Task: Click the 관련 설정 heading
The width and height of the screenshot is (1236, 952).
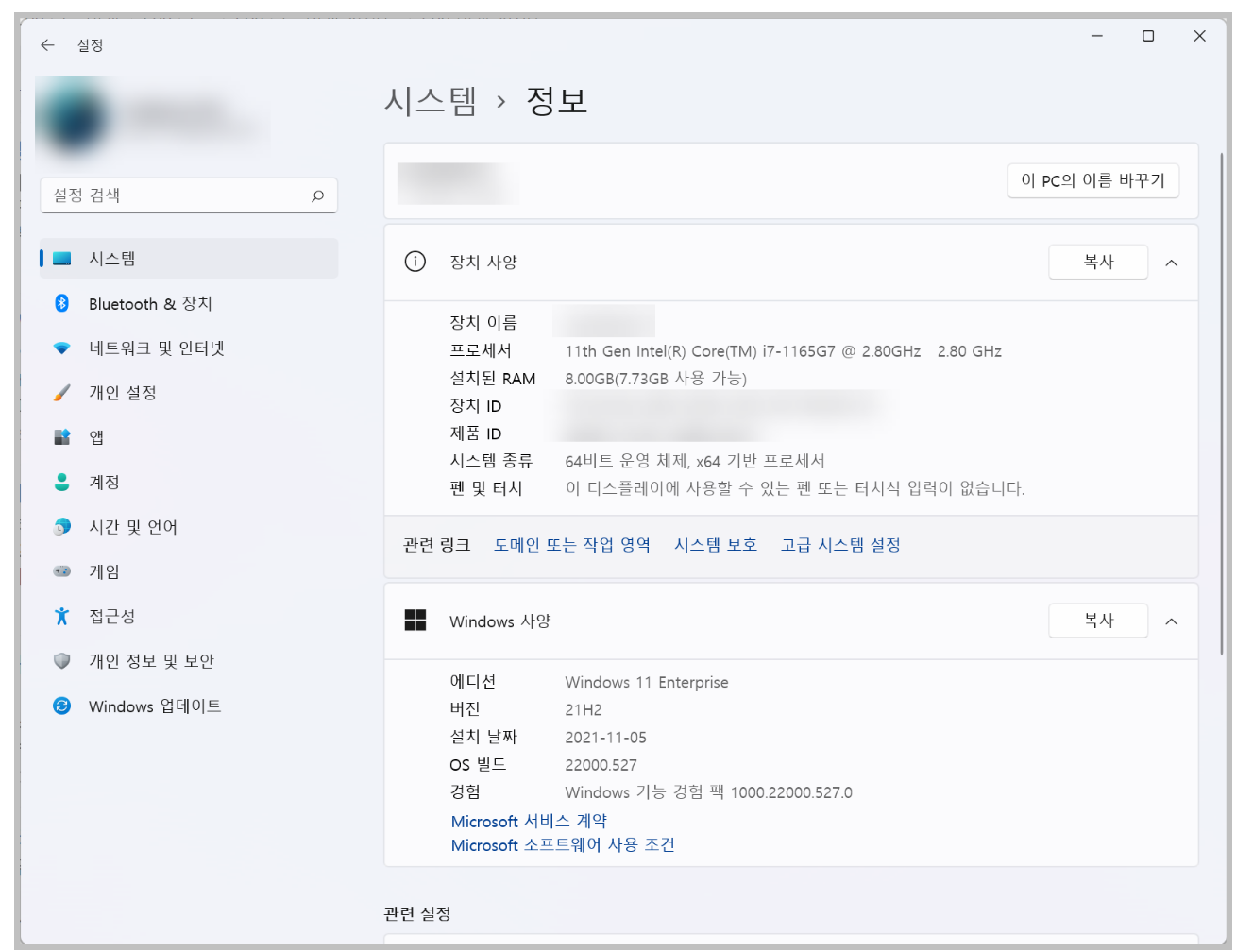Action: click(417, 914)
